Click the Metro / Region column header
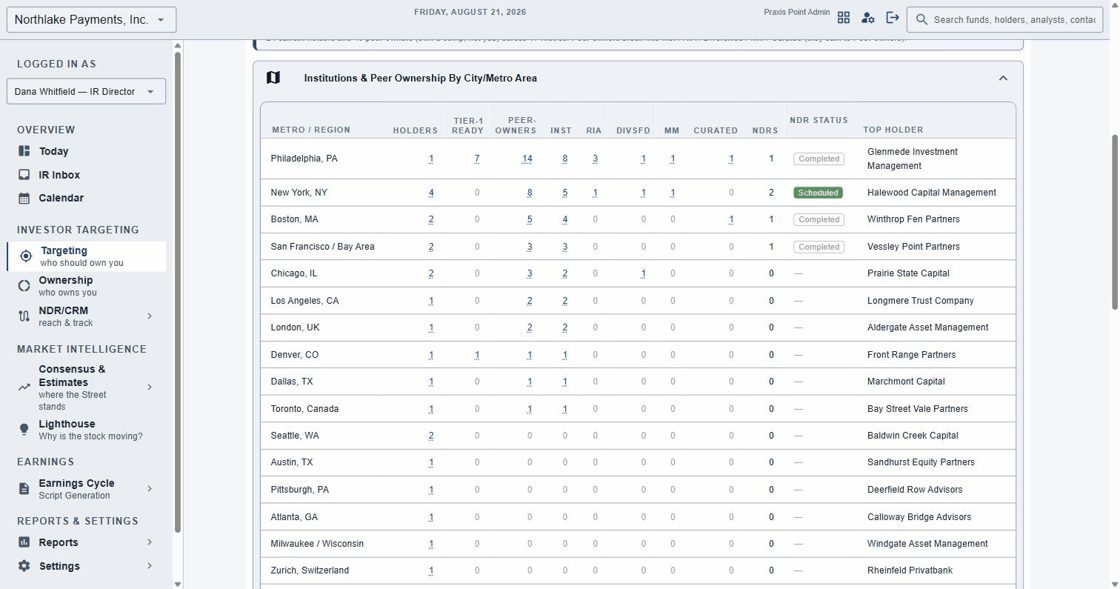 pyautogui.click(x=311, y=130)
